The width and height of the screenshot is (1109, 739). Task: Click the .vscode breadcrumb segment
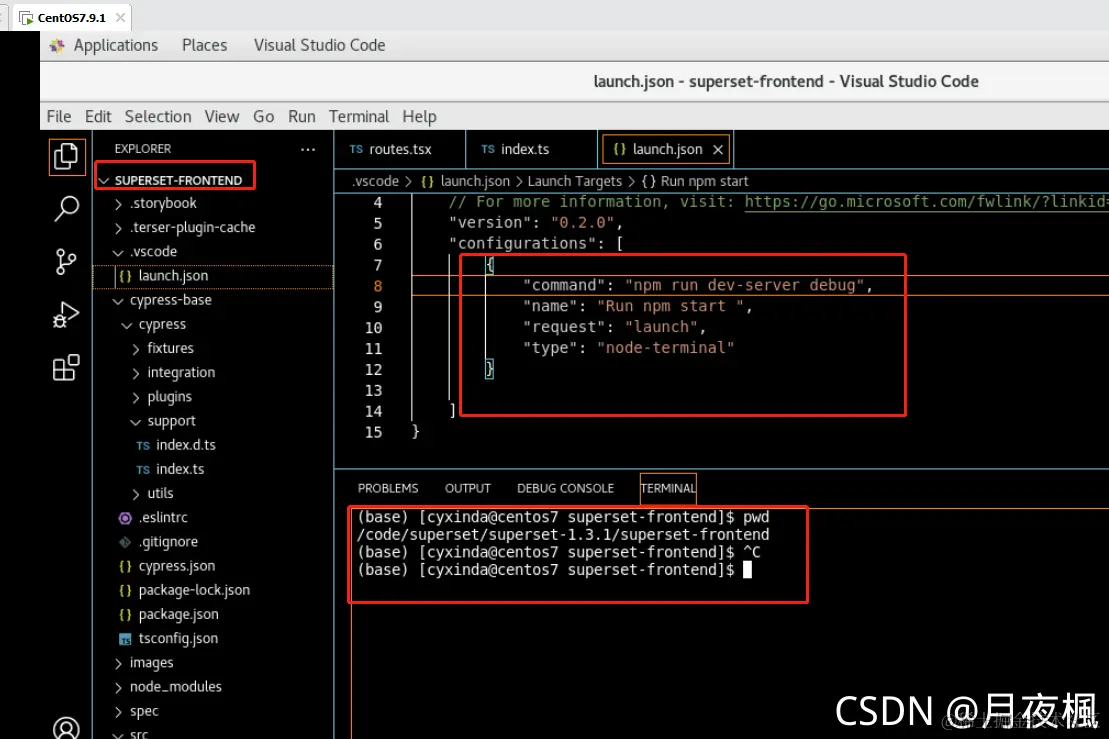click(x=375, y=182)
